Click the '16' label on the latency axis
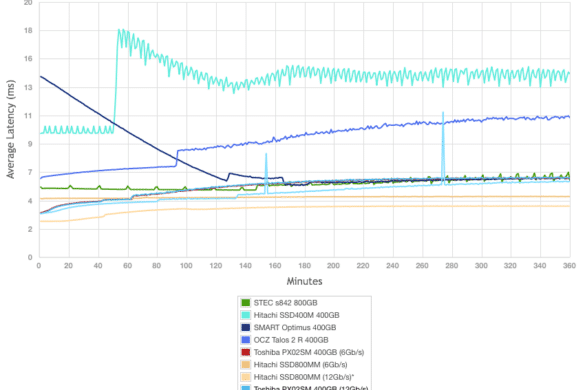Image resolution: width=585 pixels, height=390 pixels. point(28,59)
